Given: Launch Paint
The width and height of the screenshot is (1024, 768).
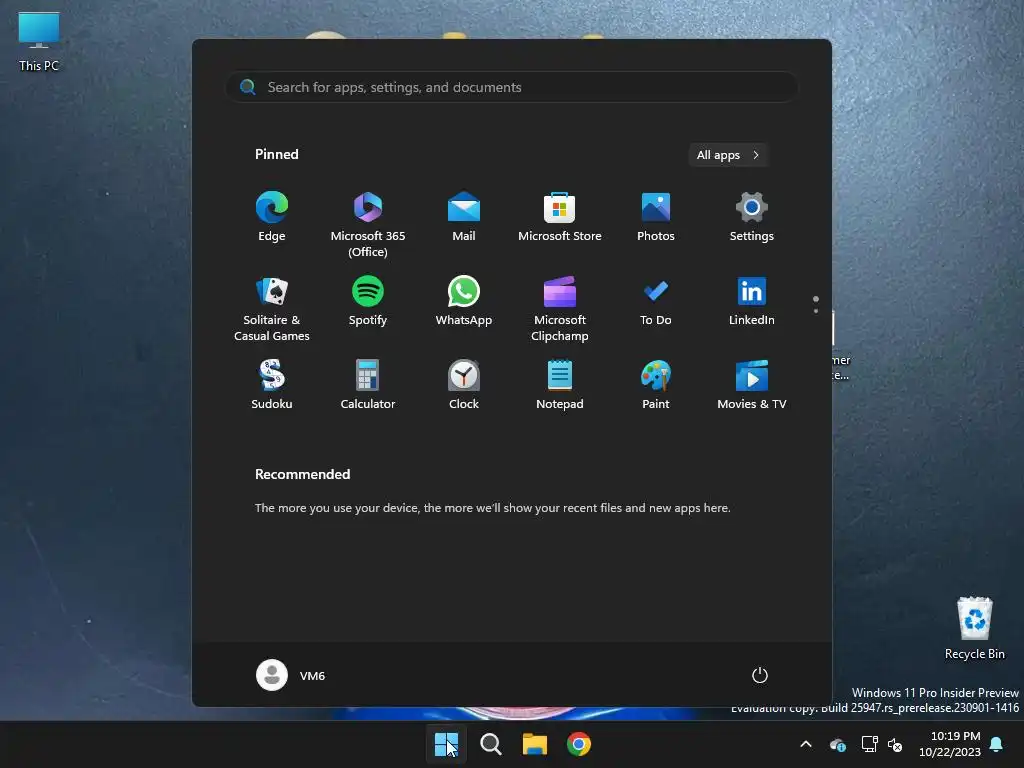Looking at the screenshot, I should click(656, 385).
